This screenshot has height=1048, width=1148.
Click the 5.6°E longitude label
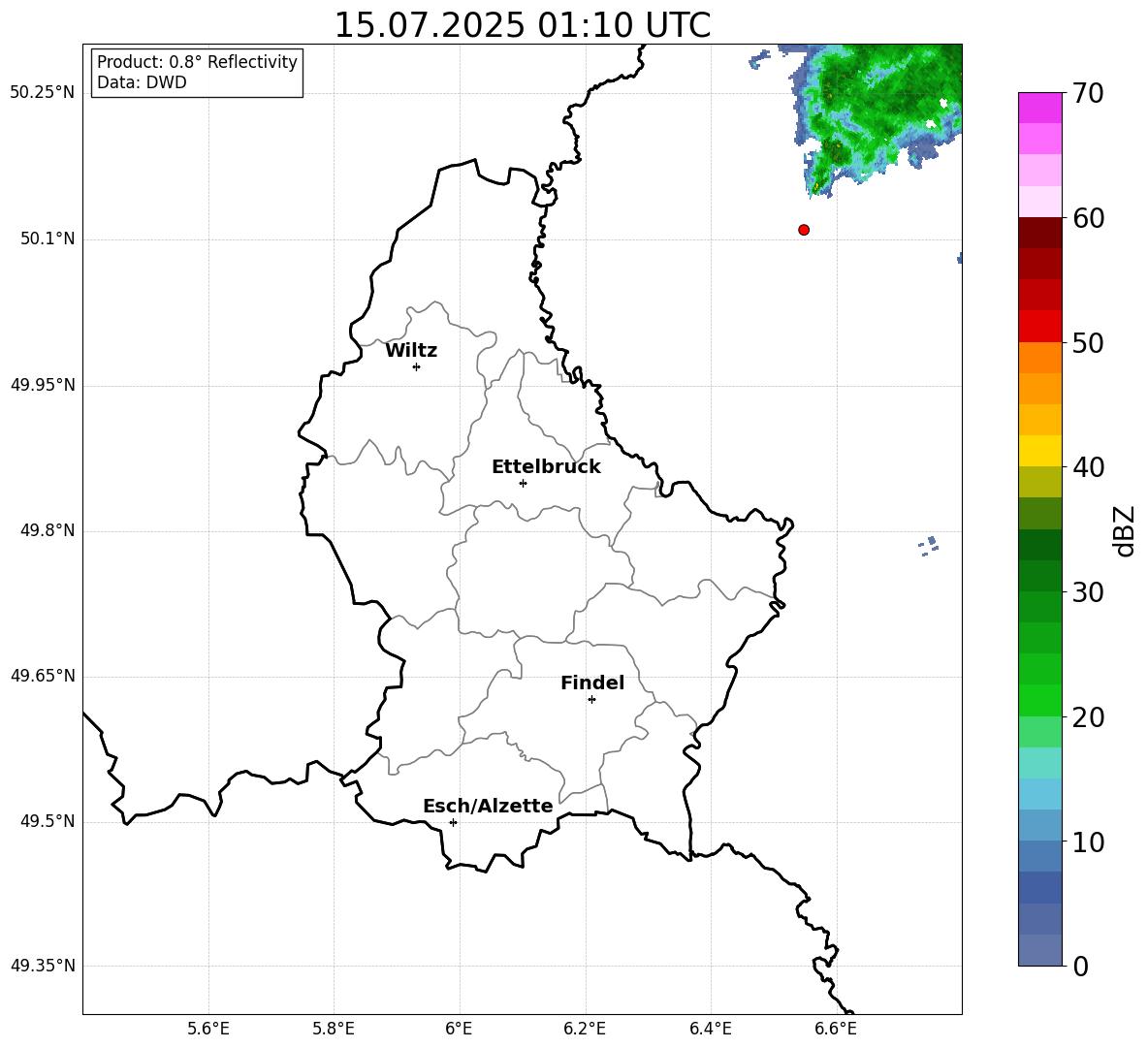pos(208,1029)
